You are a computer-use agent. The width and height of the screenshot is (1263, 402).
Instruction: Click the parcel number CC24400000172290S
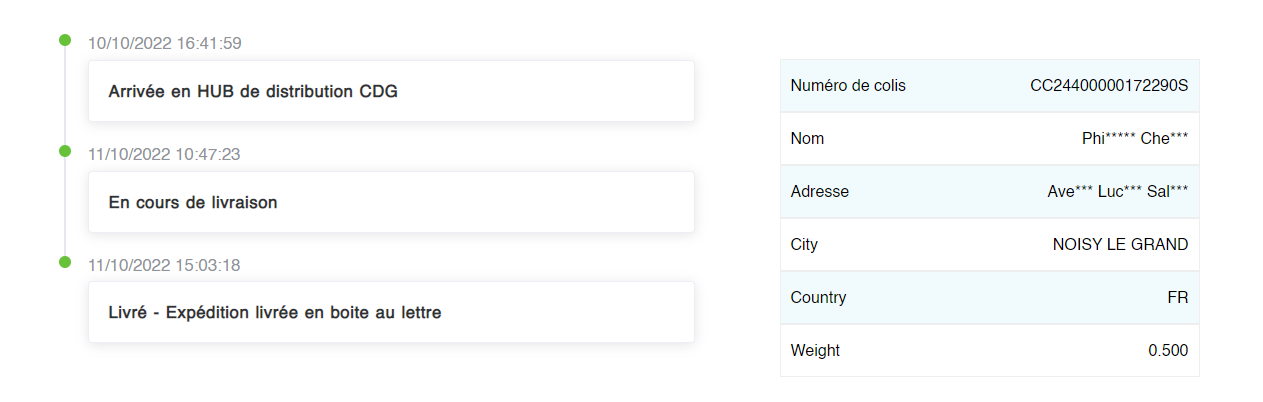click(x=1109, y=86)
